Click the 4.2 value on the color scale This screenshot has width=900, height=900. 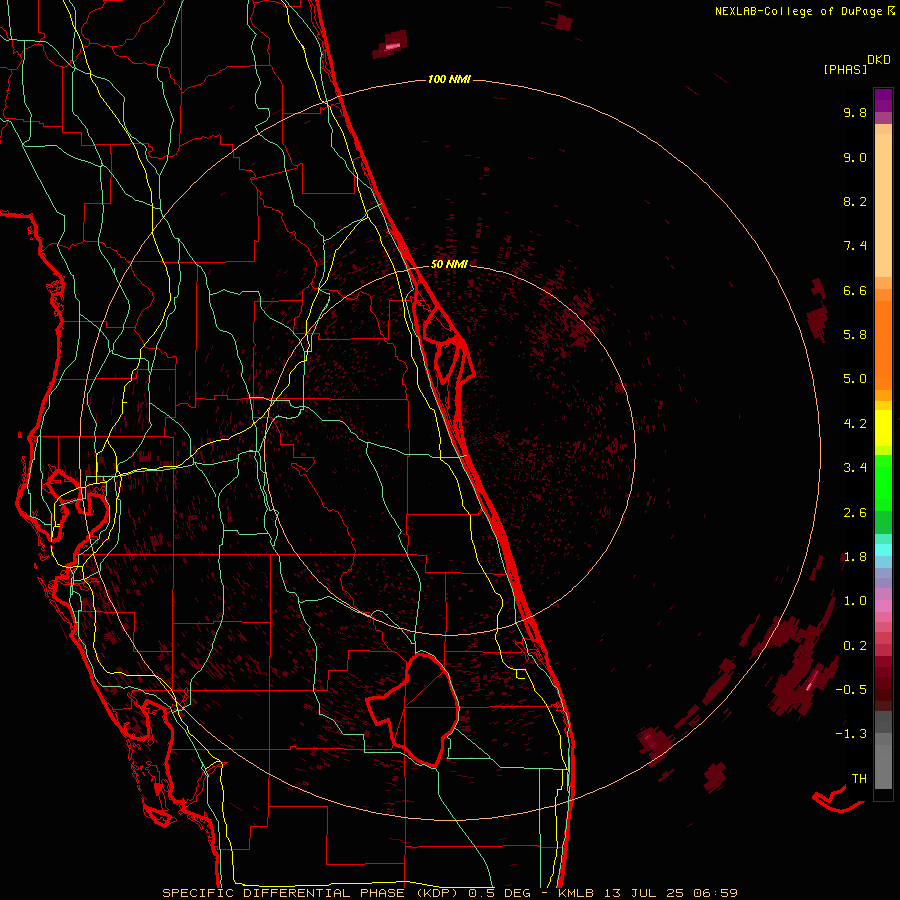click(855, 424)
